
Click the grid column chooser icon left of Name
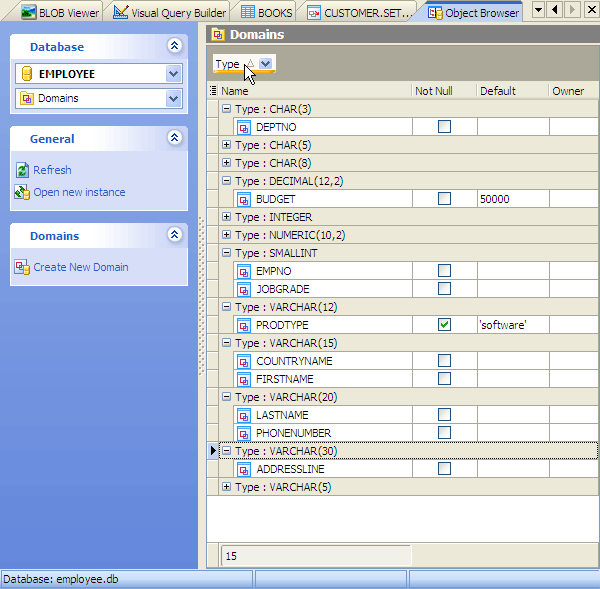pos(213,91)
